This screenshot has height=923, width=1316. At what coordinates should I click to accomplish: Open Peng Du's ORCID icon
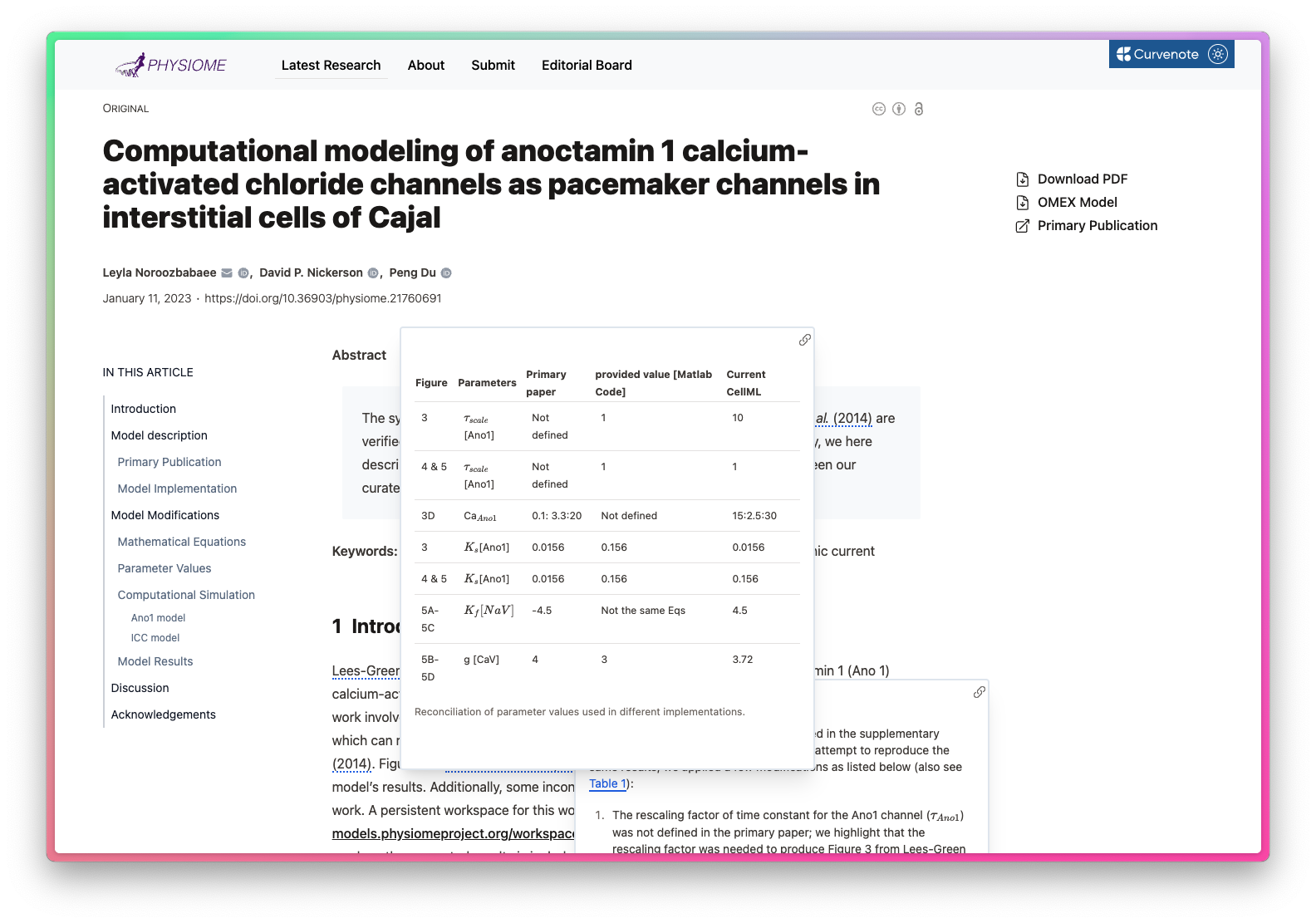coord(446,273)
